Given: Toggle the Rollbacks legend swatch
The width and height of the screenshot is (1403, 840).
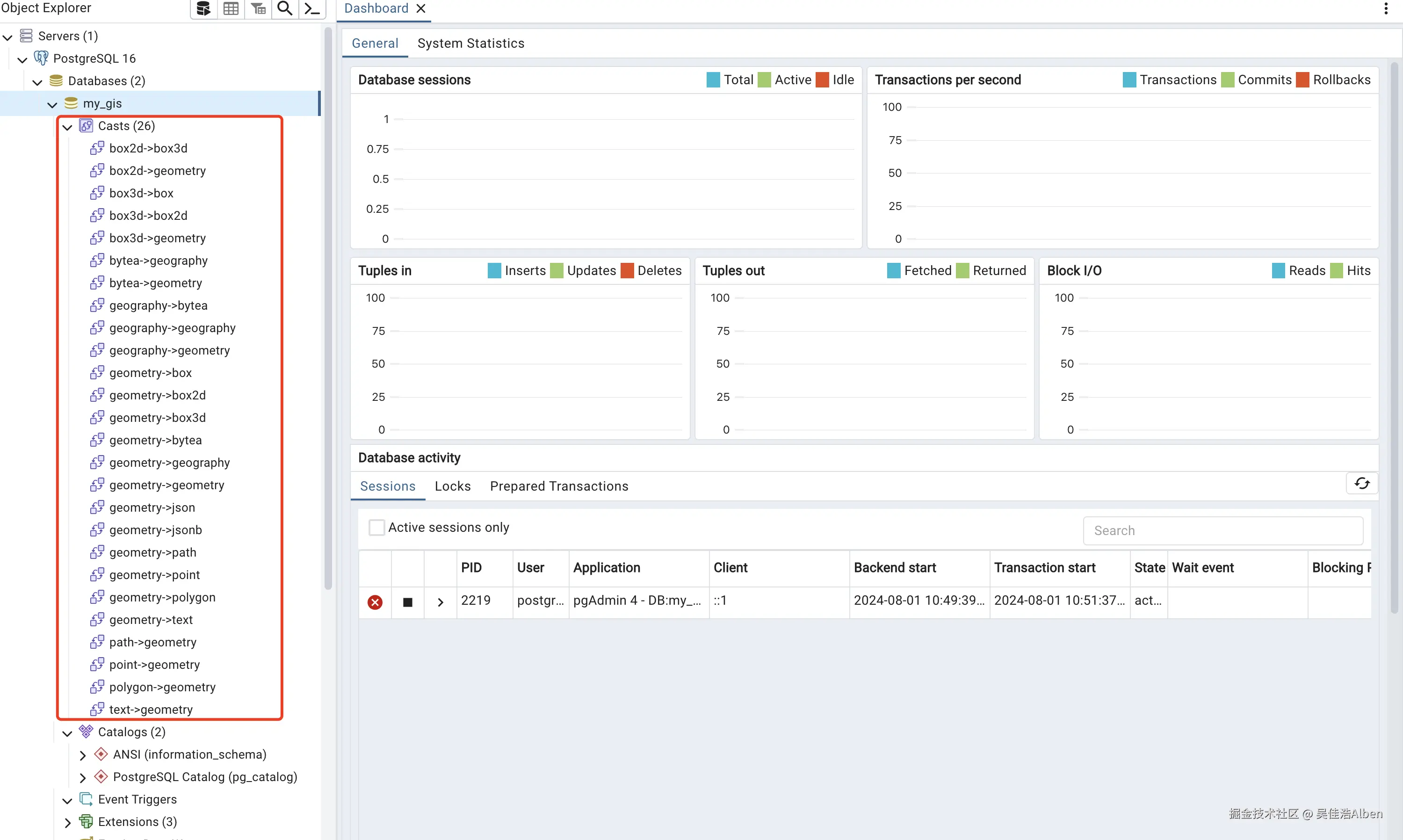Looking at the screenshot, I should (1302, 80).
